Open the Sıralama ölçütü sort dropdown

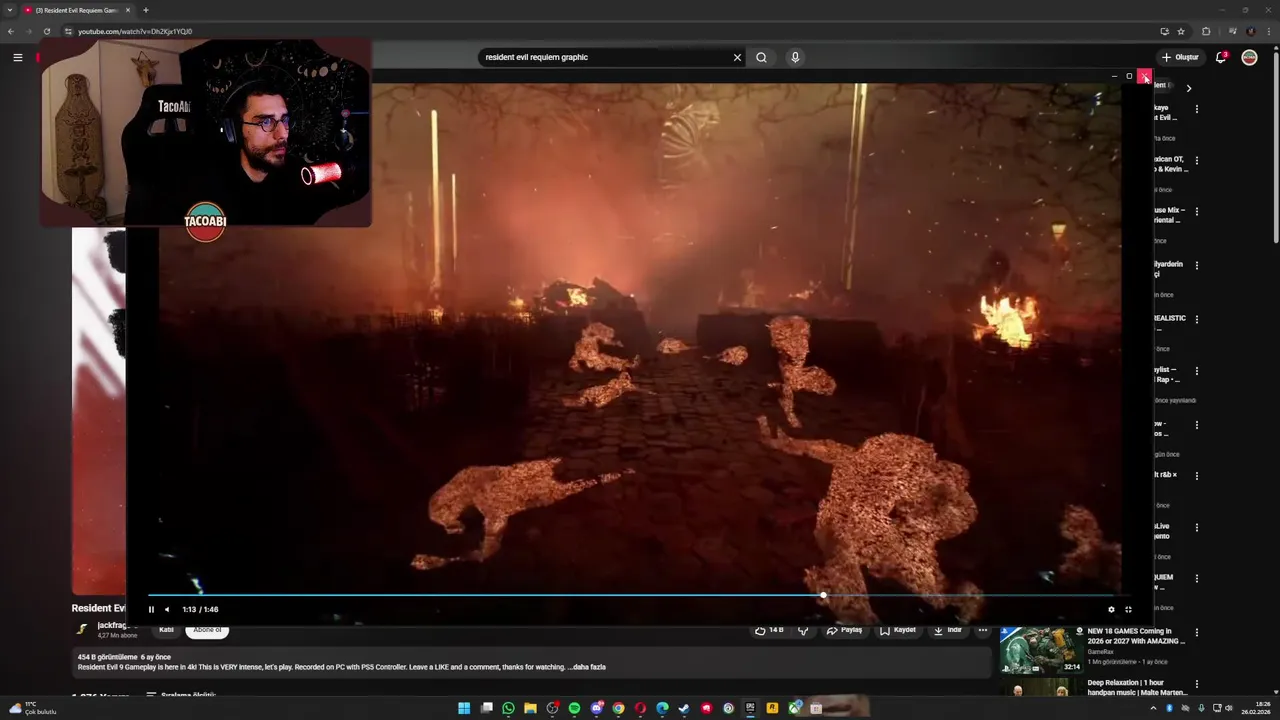pos(181,695)
